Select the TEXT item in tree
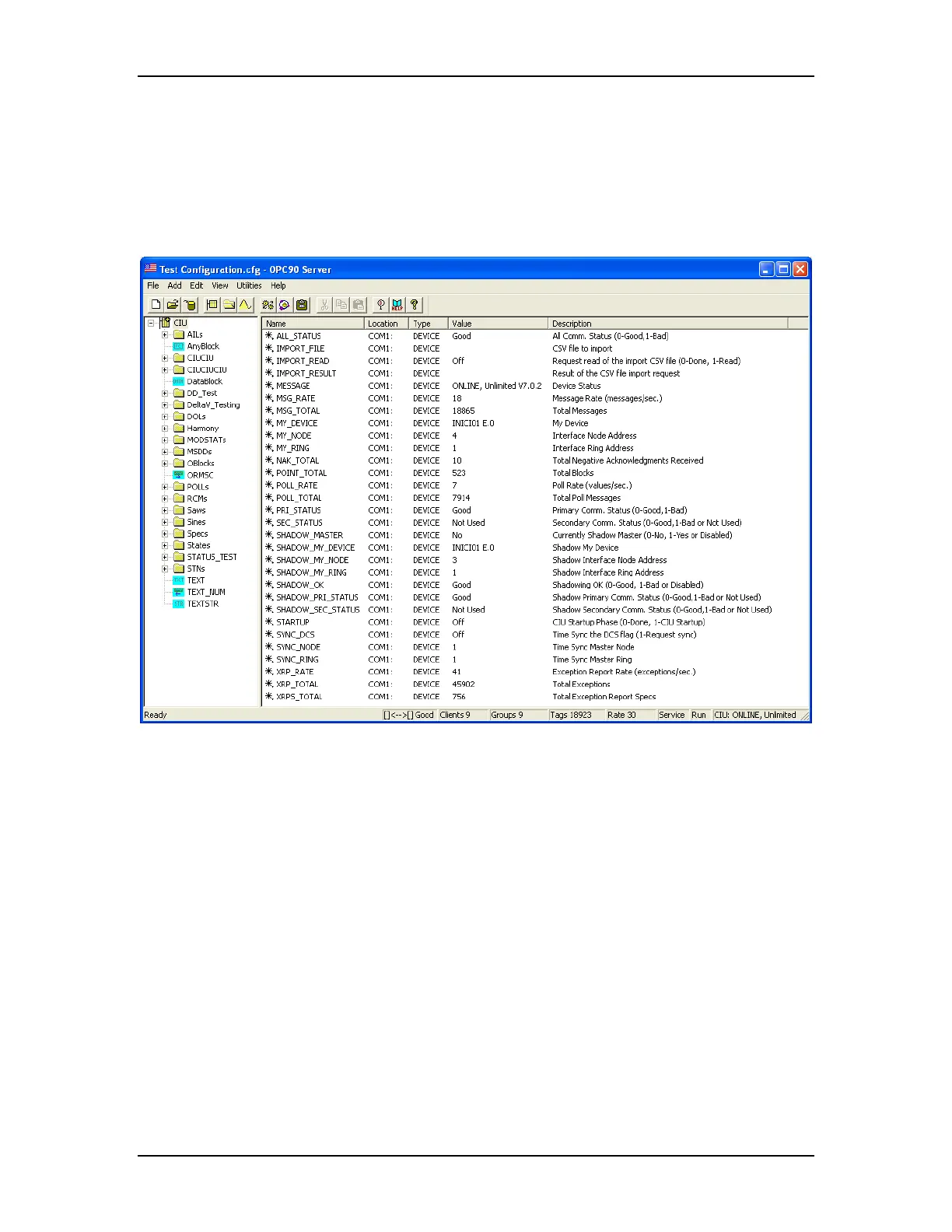 tap(196, 580)
